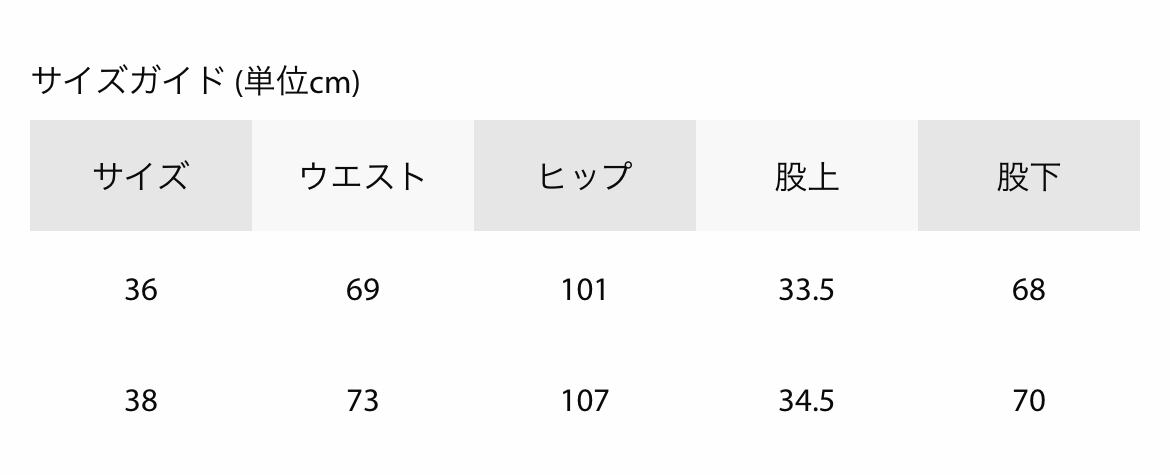Click the ヒップ column header

585,176
